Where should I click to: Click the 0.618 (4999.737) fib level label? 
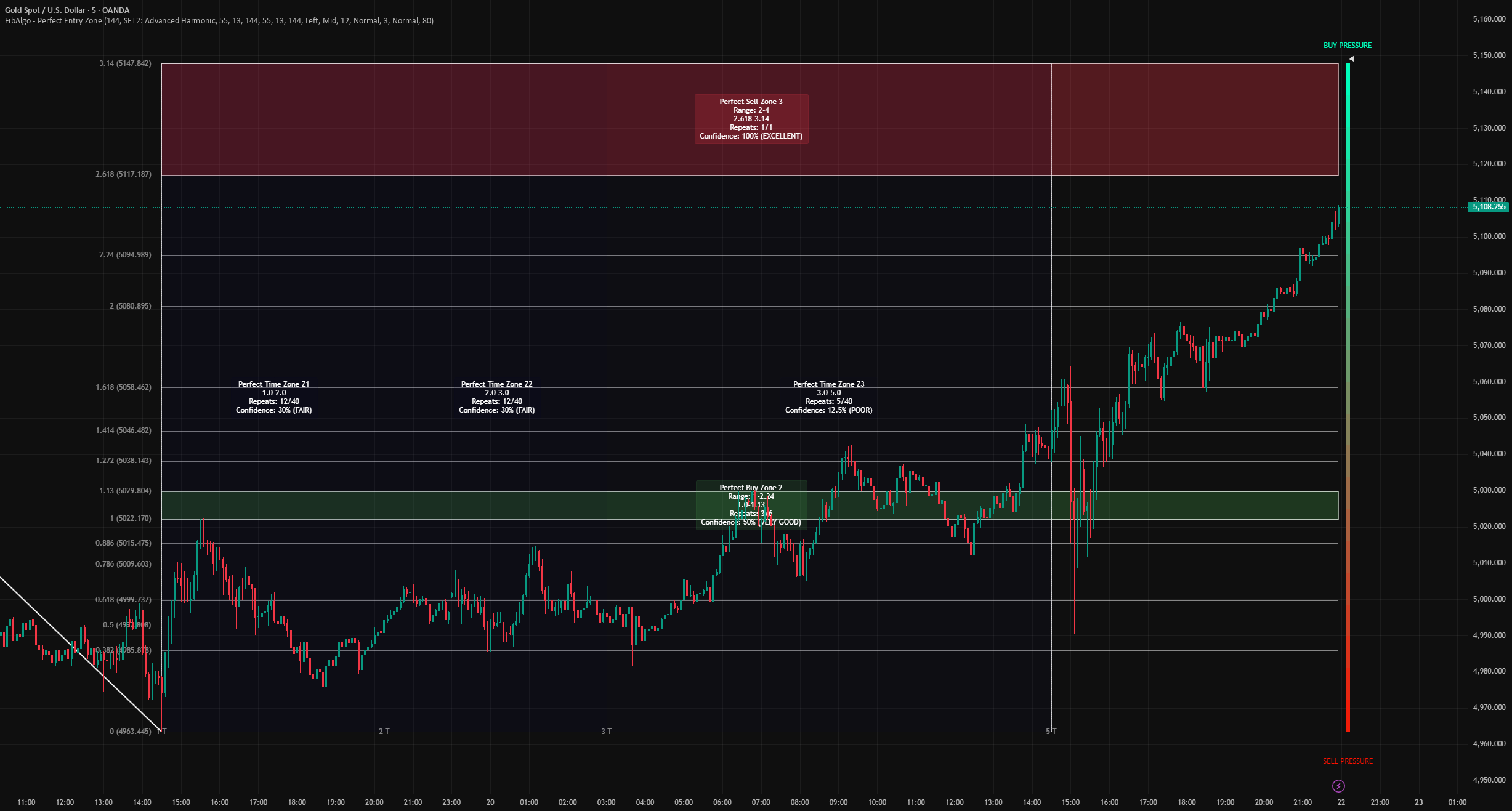(123, 600)
